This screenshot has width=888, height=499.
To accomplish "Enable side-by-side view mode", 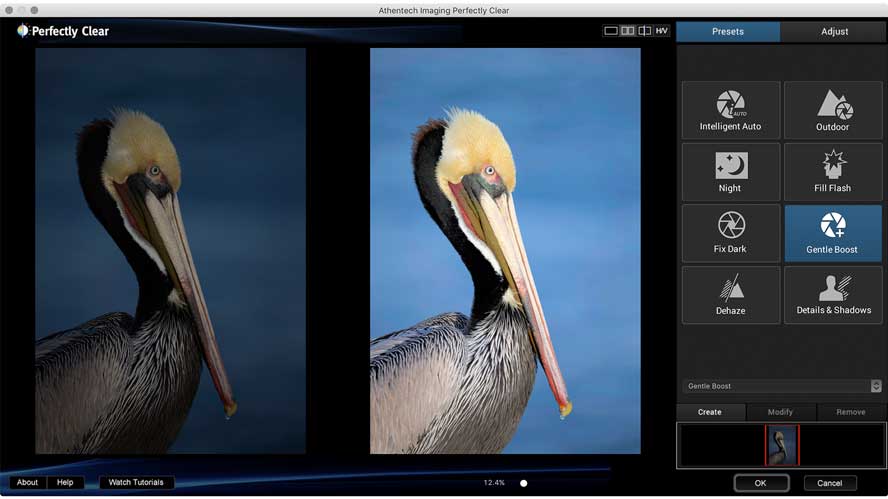I will (x=628, y=31).
